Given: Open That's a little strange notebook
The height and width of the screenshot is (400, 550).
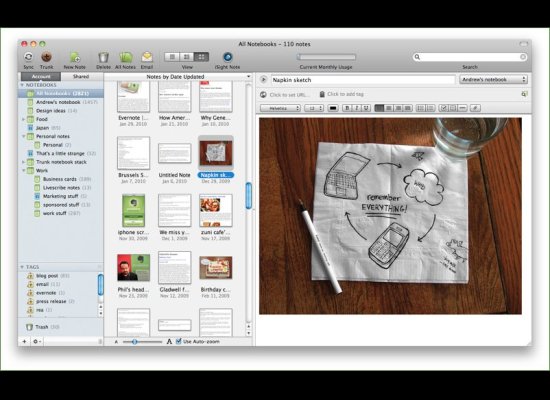Looking at the screenshot, I should click(x=61, y=153).
